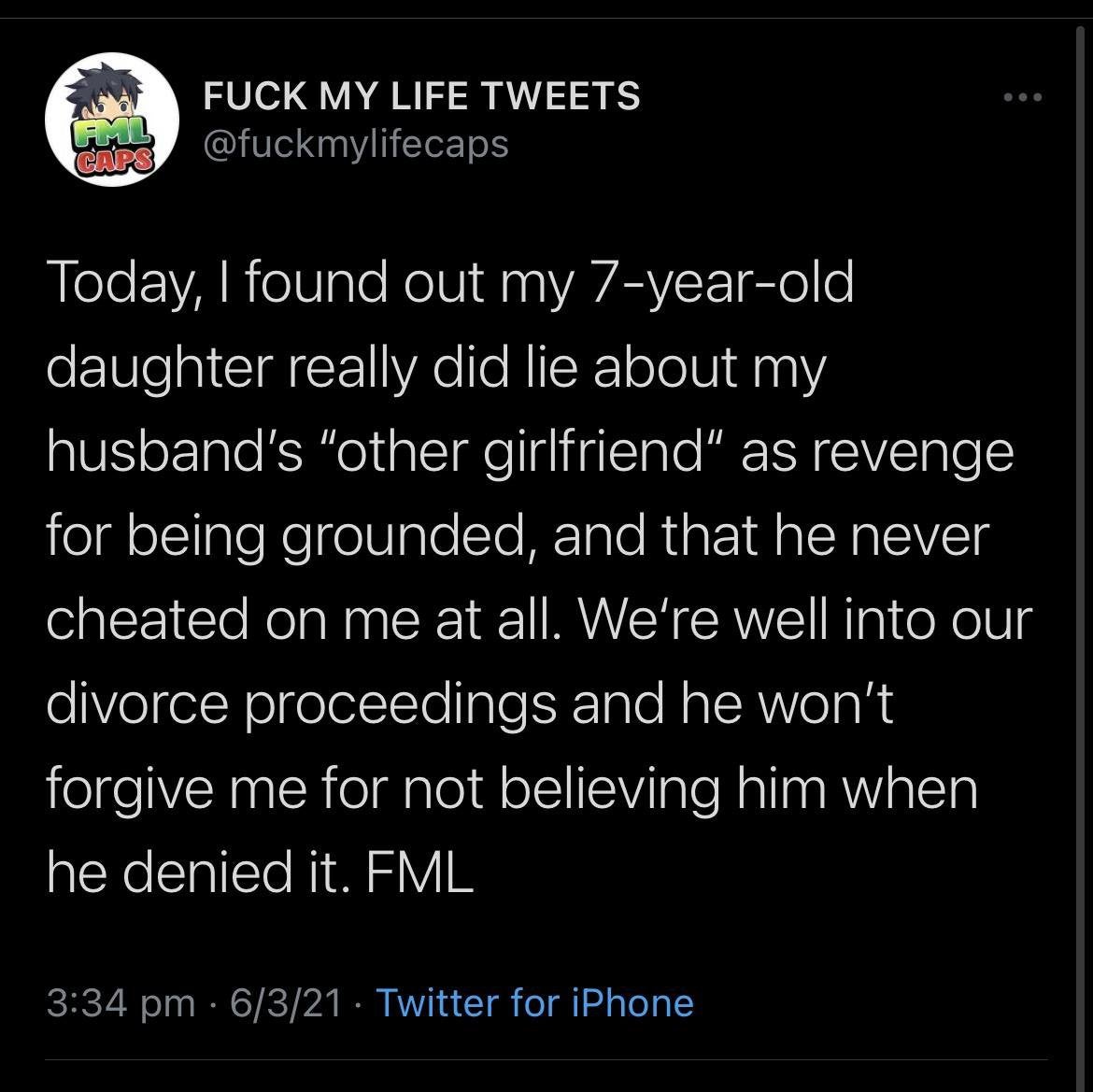Open the "Twitter for iPhone" source link

click(534, 1003)
